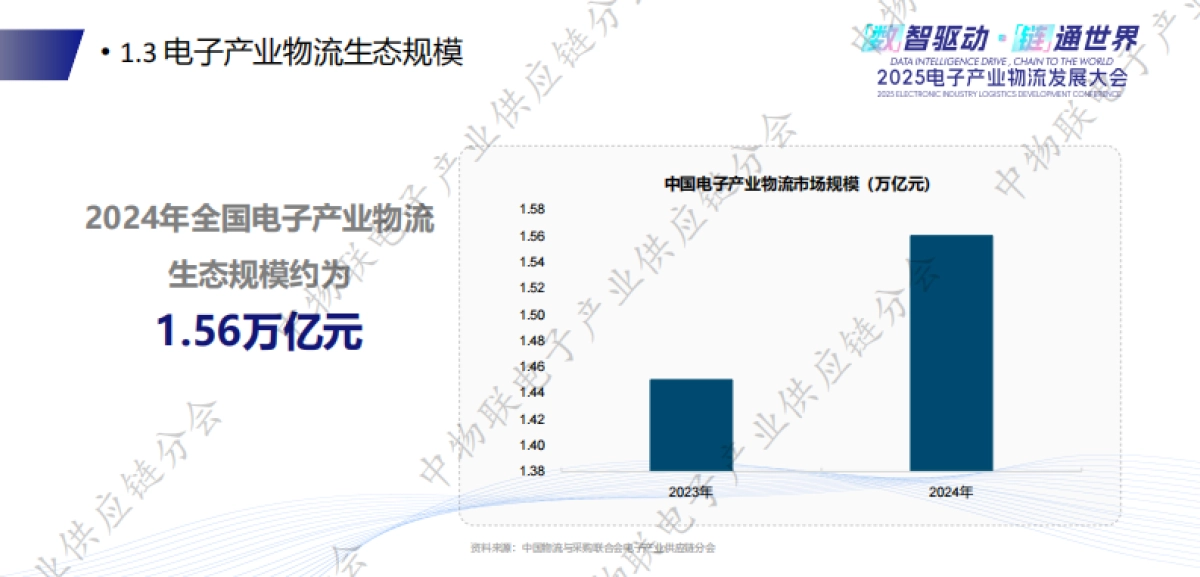Select the 2024年 bar in the chart
The width and height of the screenshot is (1200, 577).
point(950,350)
